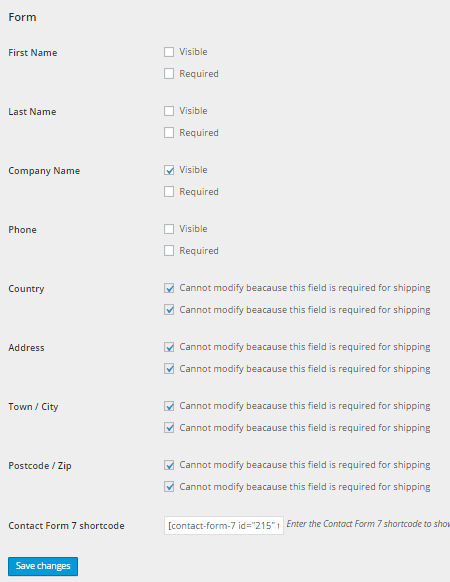This screenshot has height=582, width=450.
Task: Focus the Contact Form 7 shortcode field
Action: 224,526
